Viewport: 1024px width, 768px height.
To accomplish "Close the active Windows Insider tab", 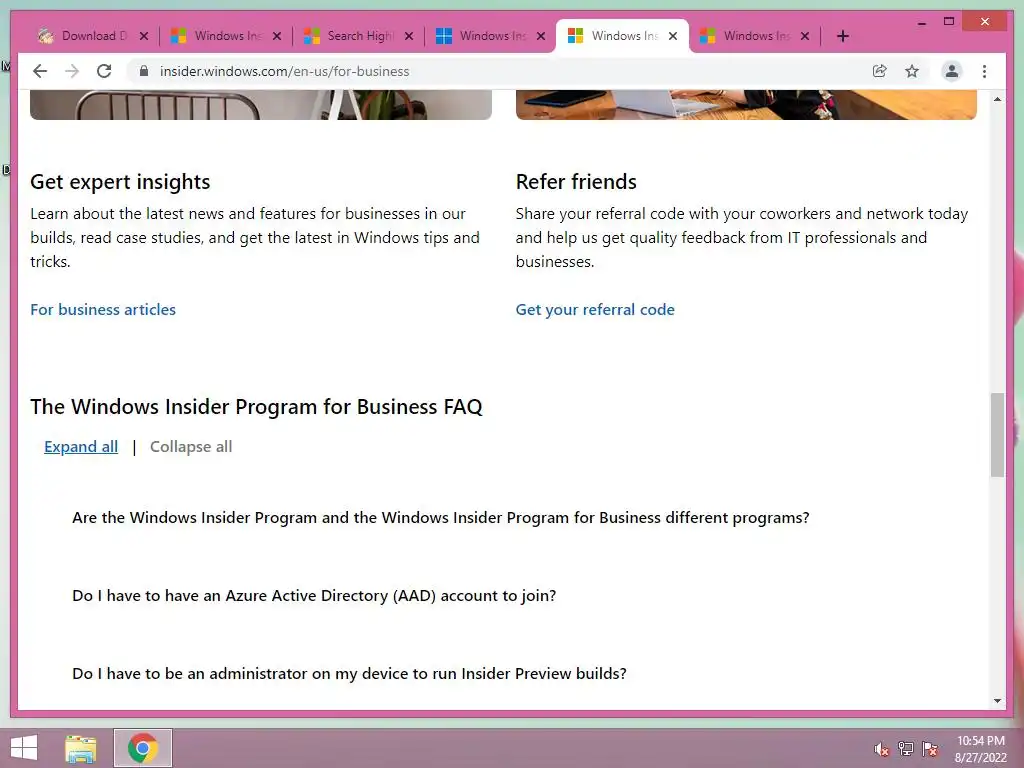I will 673,36.
